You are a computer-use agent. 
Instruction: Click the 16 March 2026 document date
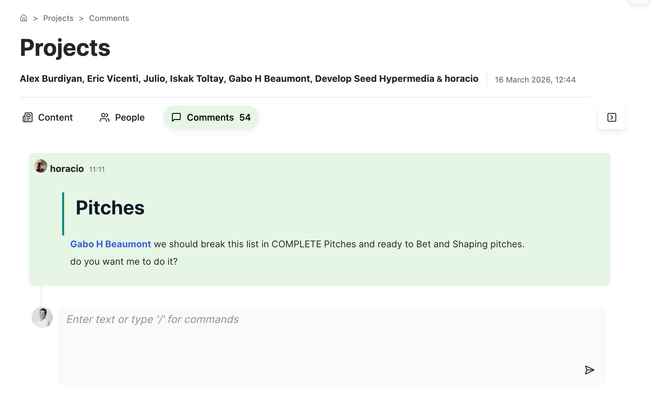tap(535, 80)
